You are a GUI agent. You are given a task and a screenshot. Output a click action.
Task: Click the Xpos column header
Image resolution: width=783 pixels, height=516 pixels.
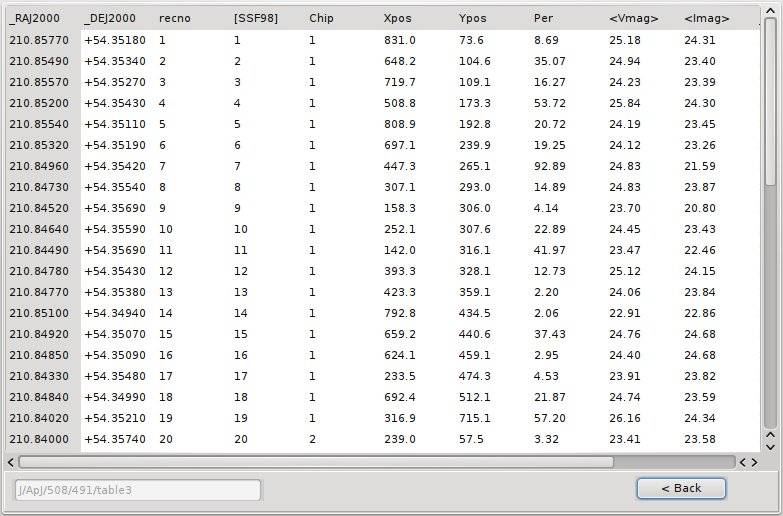click(397, 18)
